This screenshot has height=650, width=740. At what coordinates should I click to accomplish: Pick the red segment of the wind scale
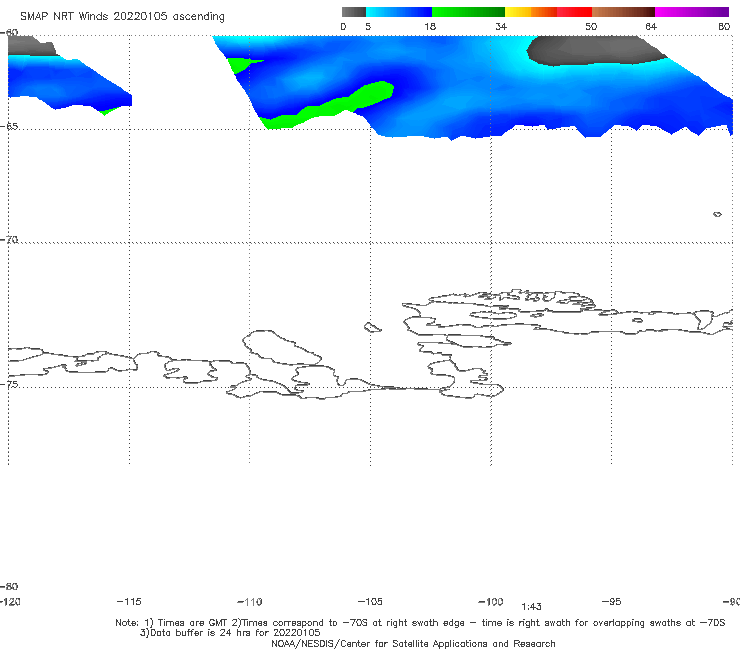point(574,12)
